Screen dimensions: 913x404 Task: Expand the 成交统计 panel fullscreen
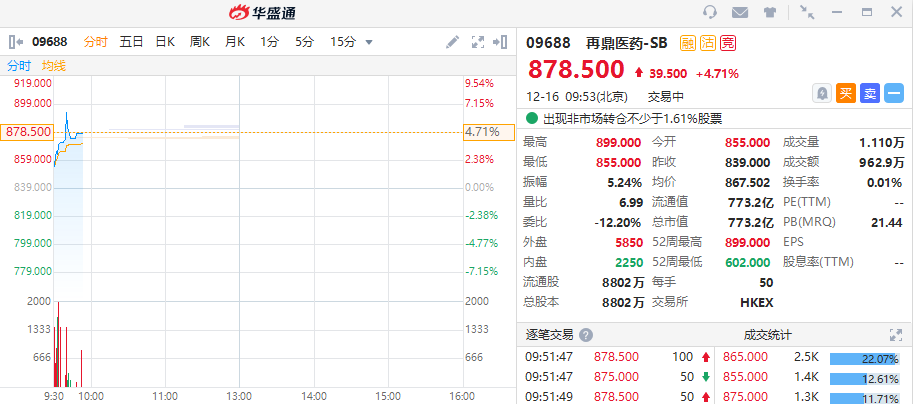896,336
